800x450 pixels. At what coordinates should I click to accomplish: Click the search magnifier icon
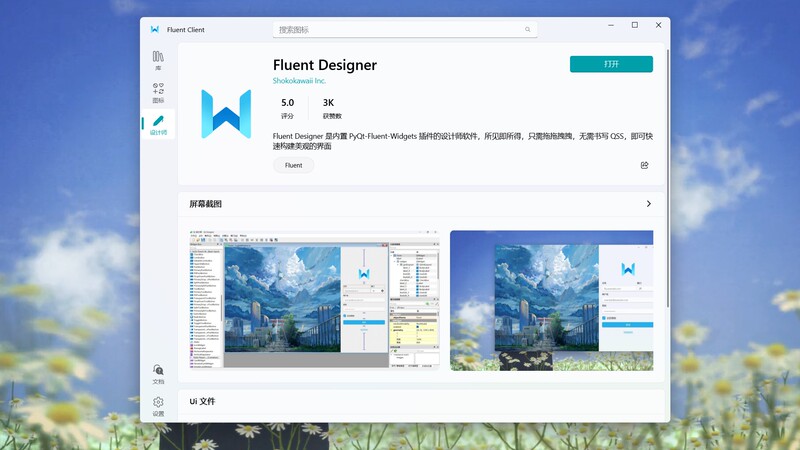(528, 30)
